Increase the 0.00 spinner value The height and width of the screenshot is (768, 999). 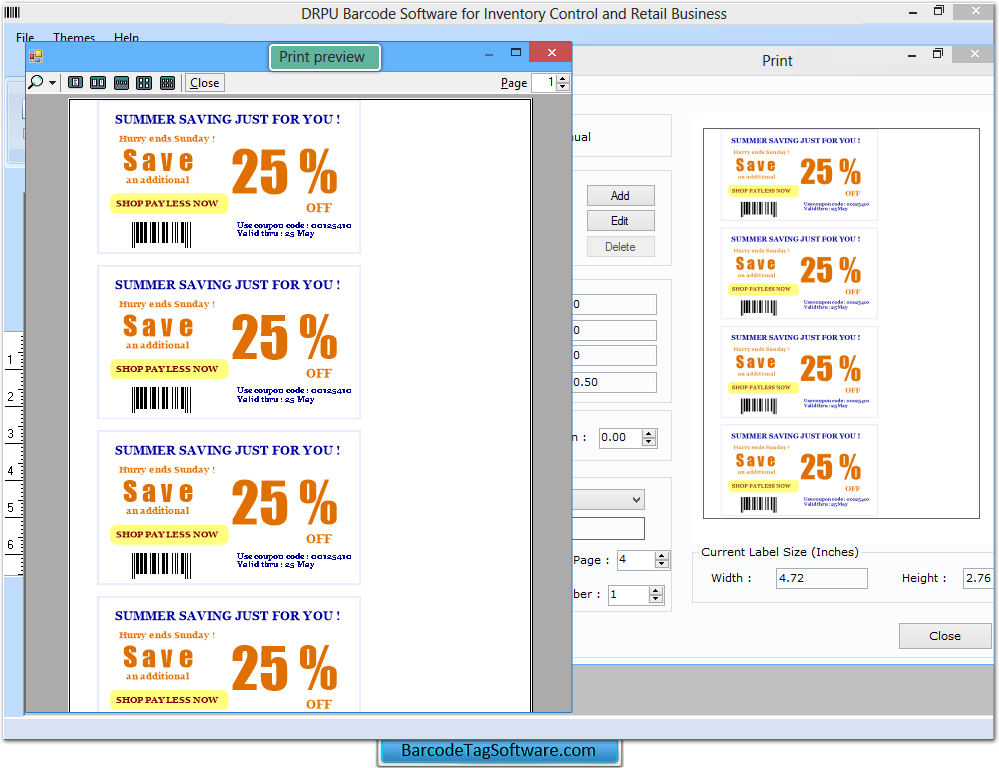(649, 433)
